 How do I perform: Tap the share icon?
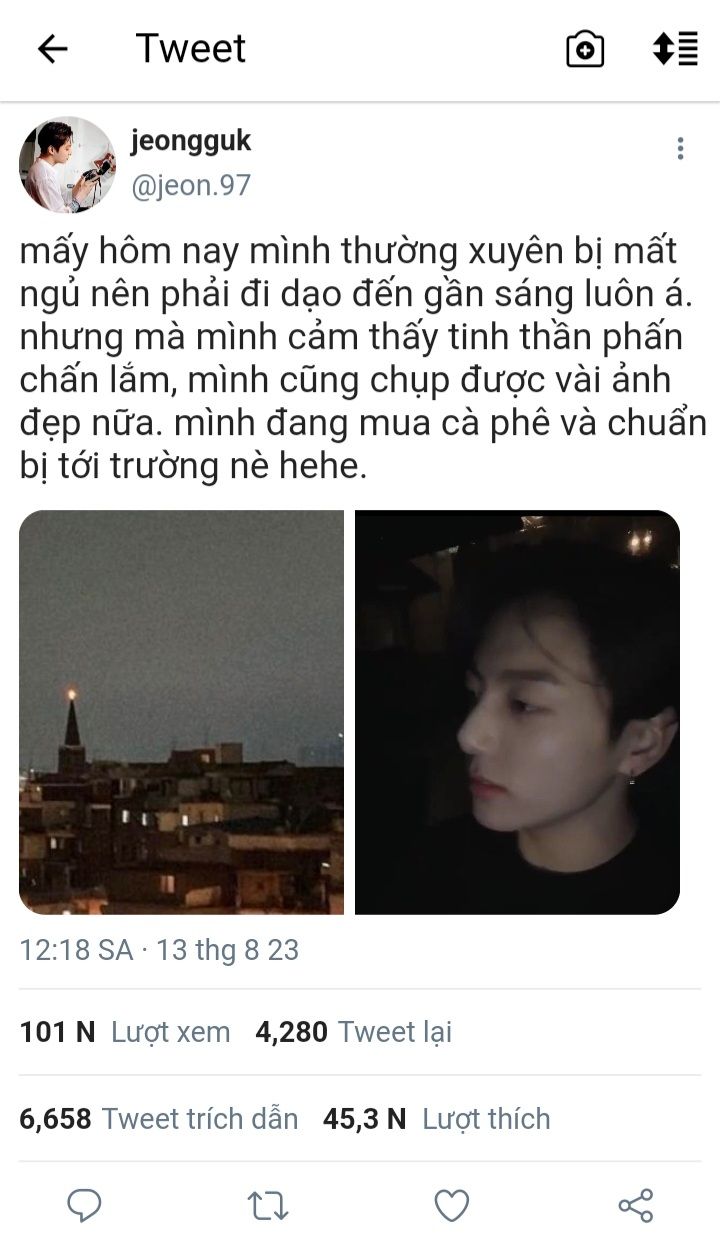pos(636,1206)
